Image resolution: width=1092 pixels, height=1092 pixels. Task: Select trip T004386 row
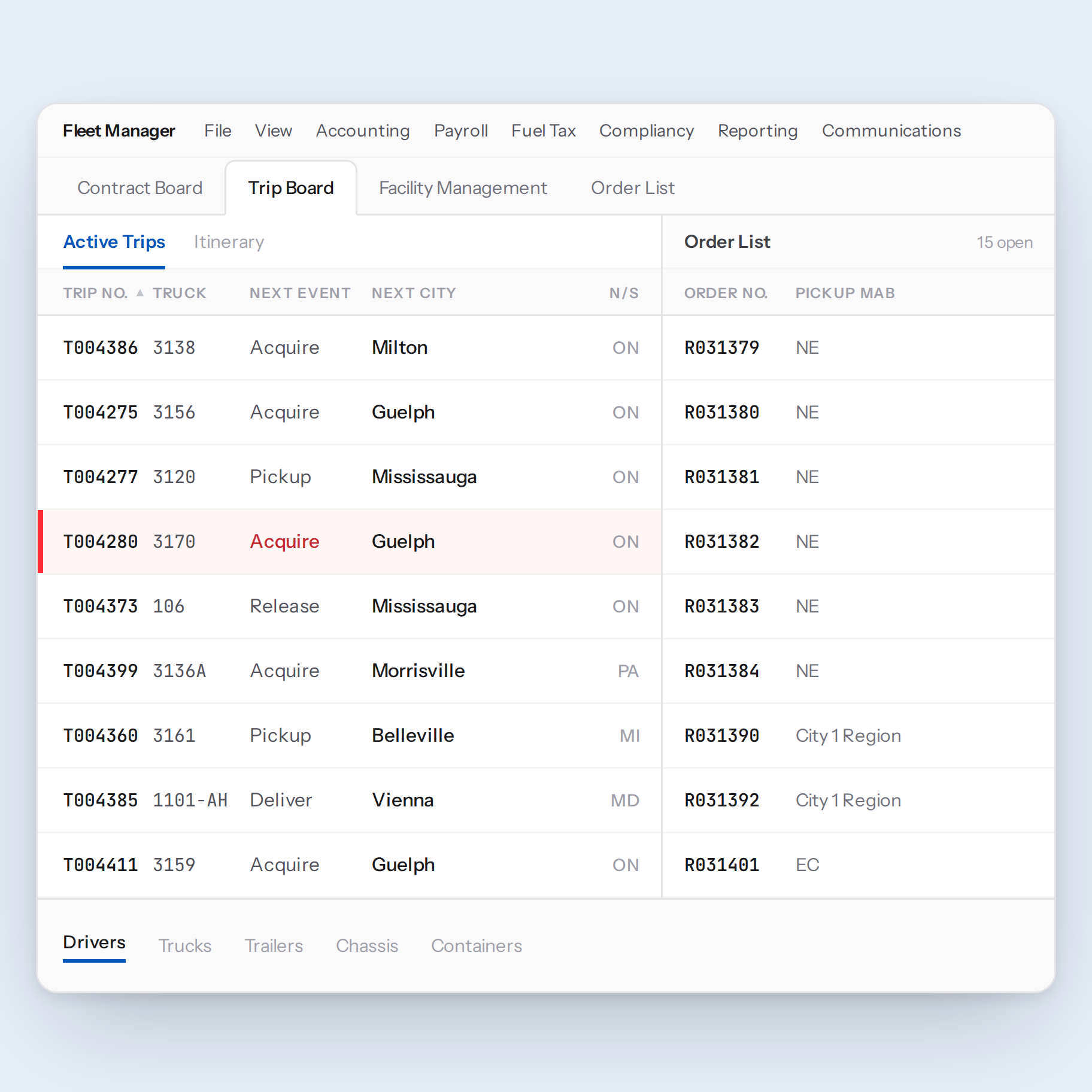[350, 348]
